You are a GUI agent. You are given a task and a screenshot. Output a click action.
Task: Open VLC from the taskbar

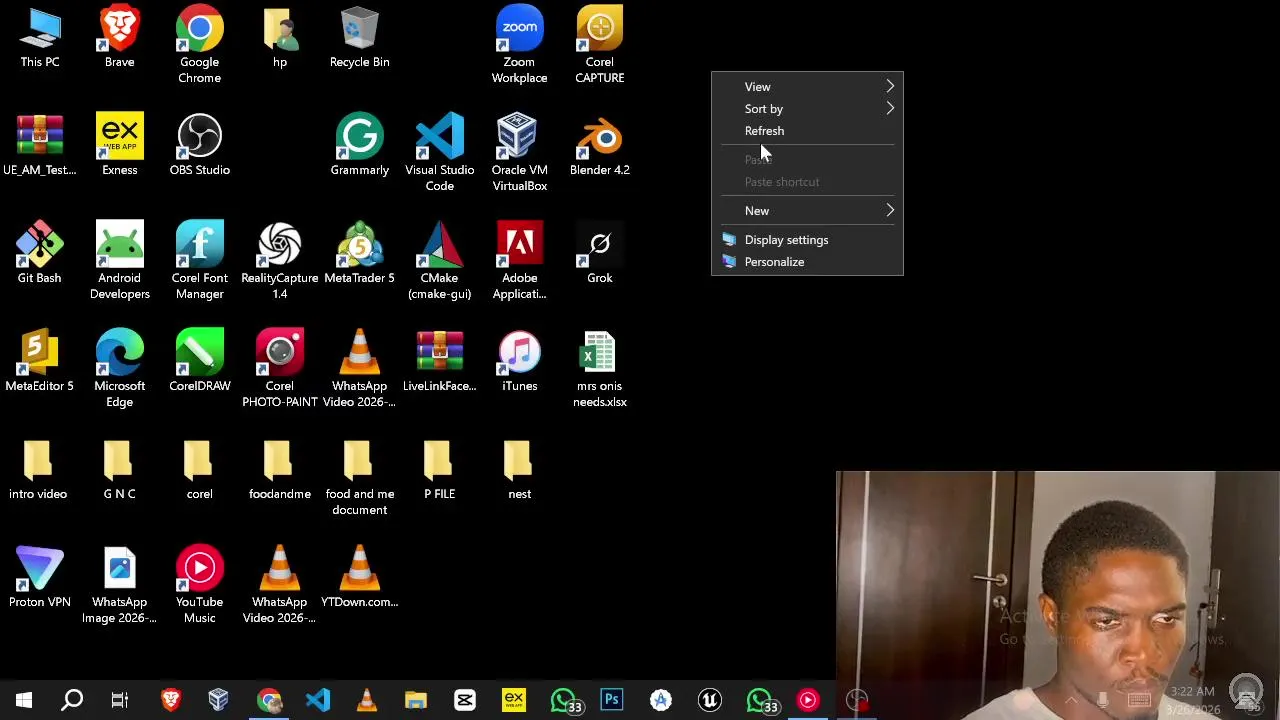366,700
